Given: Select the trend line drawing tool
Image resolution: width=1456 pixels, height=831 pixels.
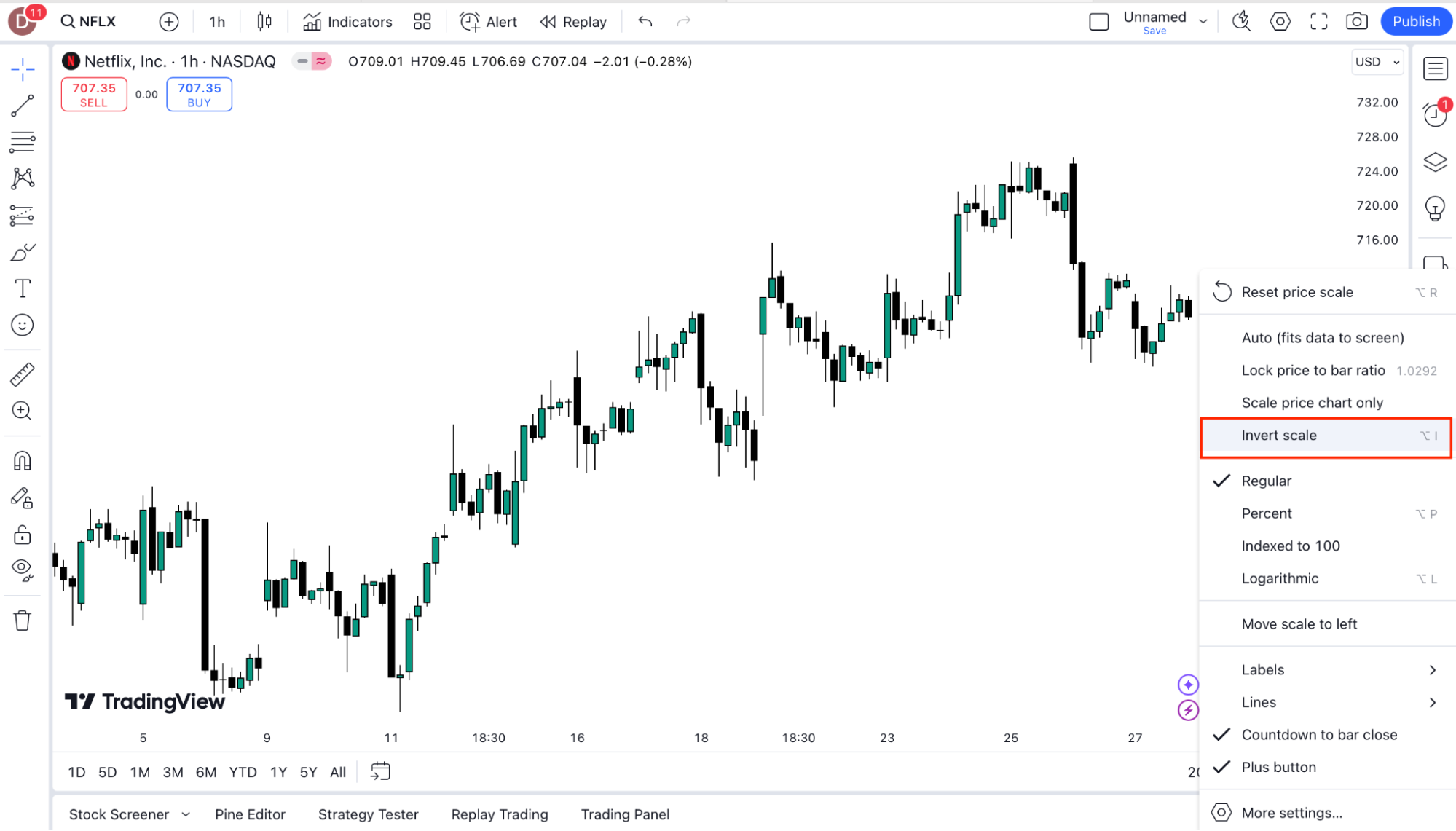Looking at the screenshot, I should pos(22,106).
